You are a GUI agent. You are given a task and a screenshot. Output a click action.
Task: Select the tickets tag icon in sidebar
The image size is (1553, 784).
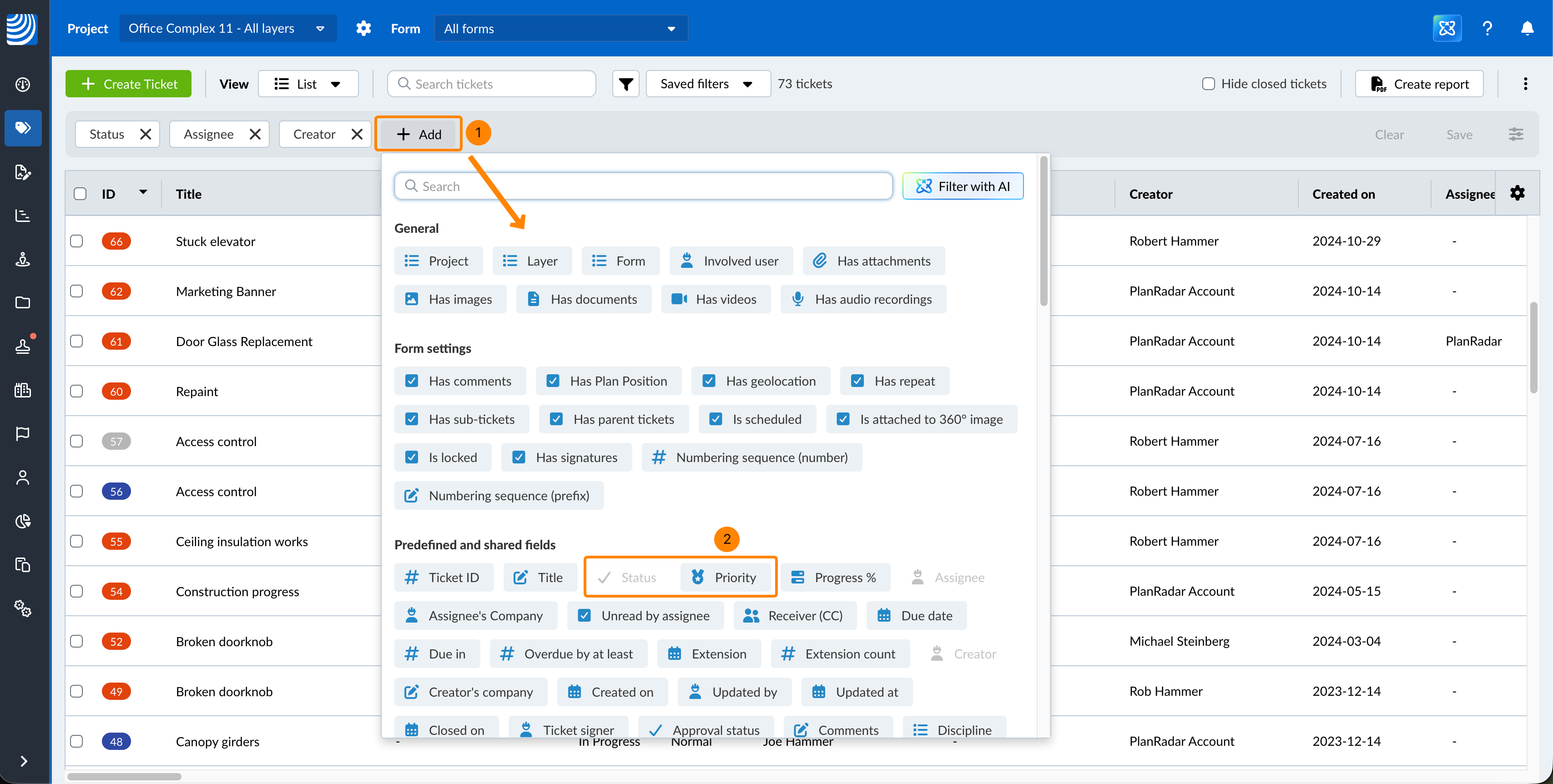[x=23, y=128]
